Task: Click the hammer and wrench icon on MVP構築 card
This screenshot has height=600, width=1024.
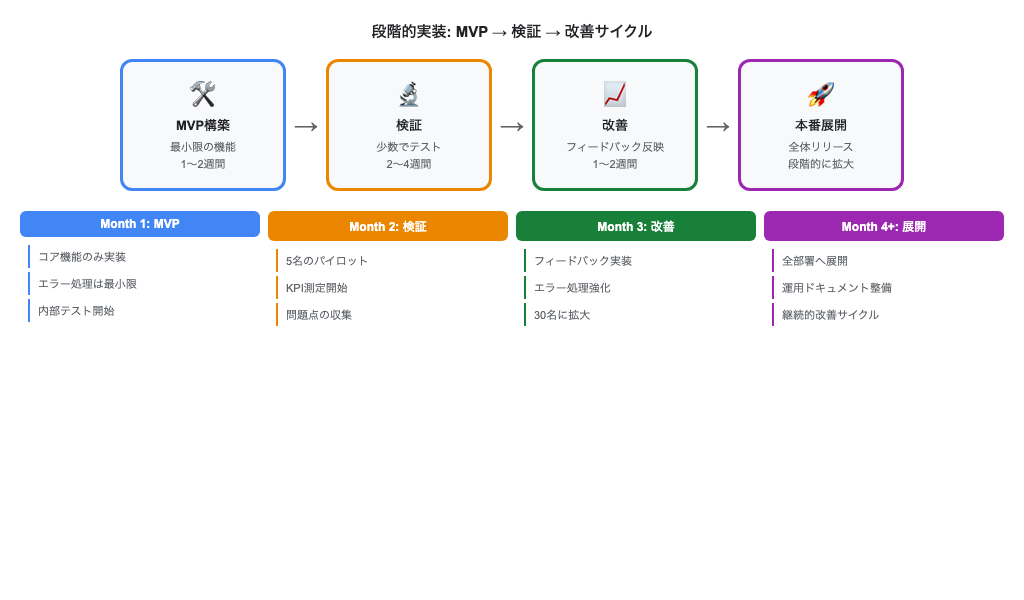Action: click(x=203, y=94)
